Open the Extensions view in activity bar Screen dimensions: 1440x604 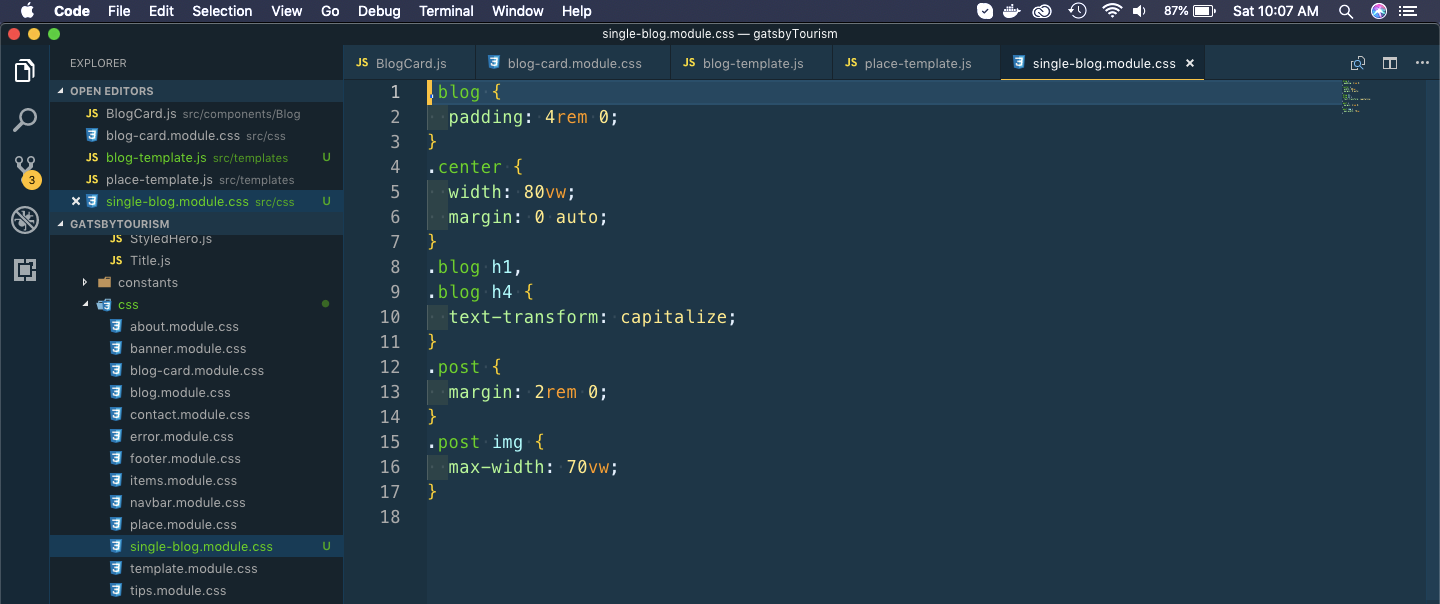(x=25, y=269)
